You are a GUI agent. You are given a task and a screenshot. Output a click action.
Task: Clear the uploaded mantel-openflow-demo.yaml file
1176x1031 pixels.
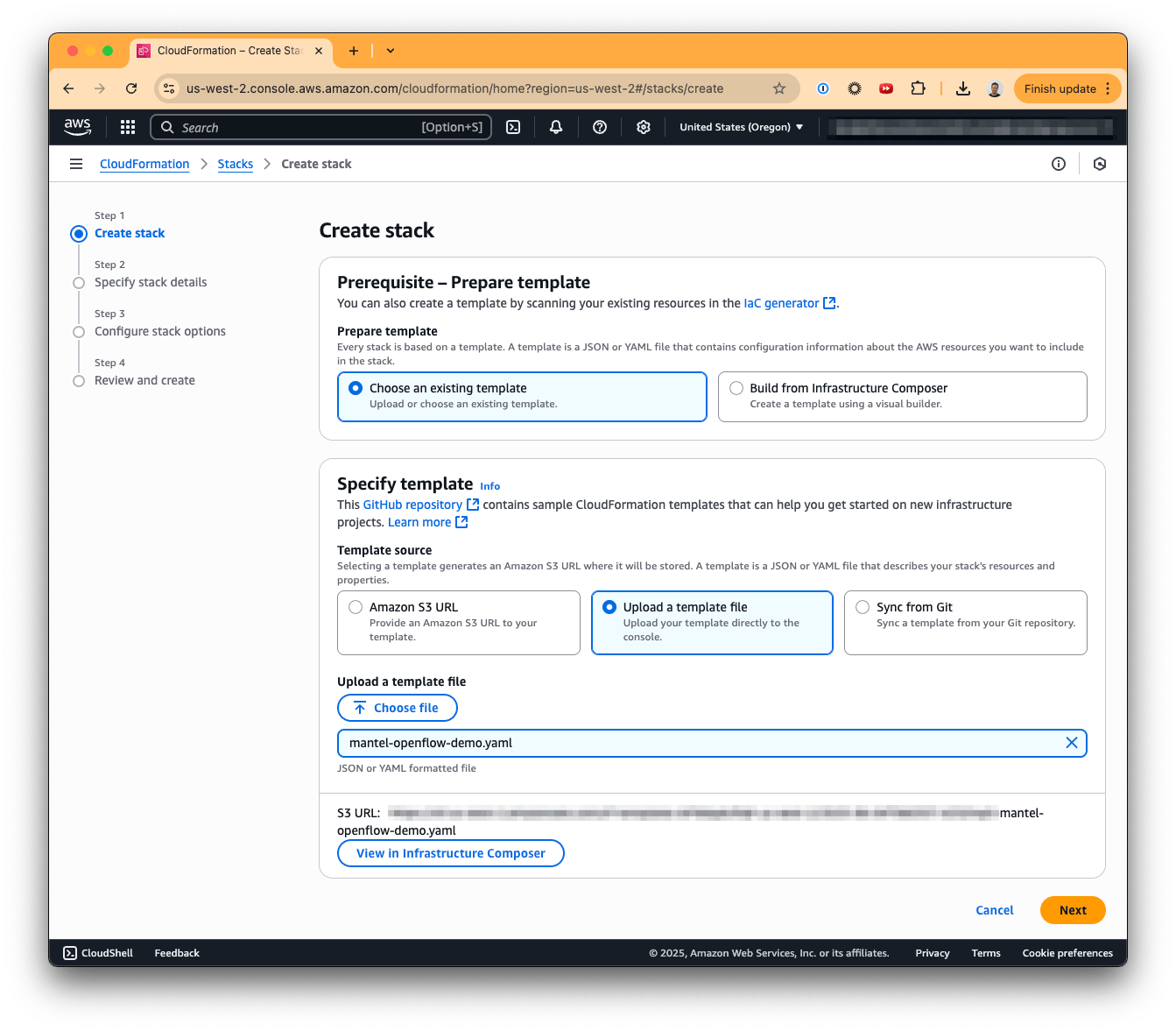click(x=1071, y=743)
